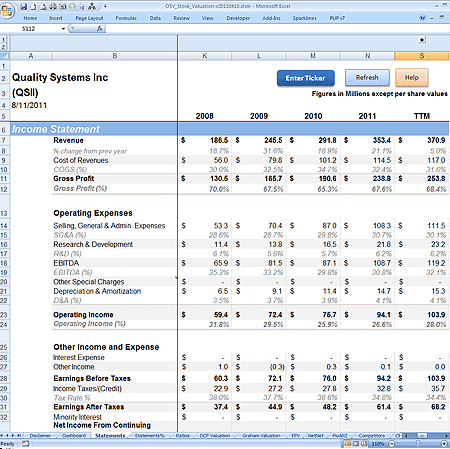Select outline level 1 button

[4, 39]
